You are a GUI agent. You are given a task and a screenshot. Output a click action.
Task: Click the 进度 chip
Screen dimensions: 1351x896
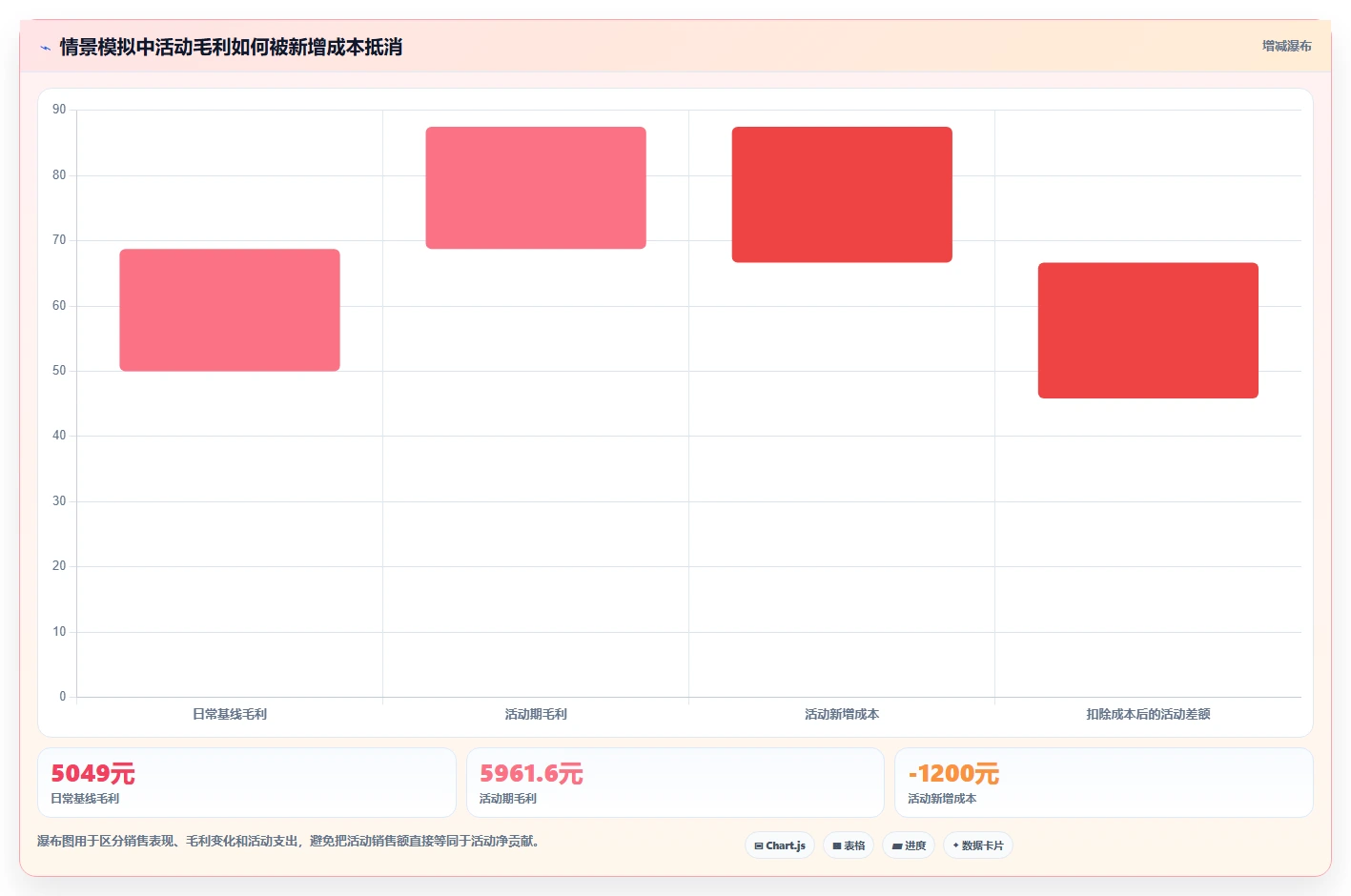click(x=909, y=845)
